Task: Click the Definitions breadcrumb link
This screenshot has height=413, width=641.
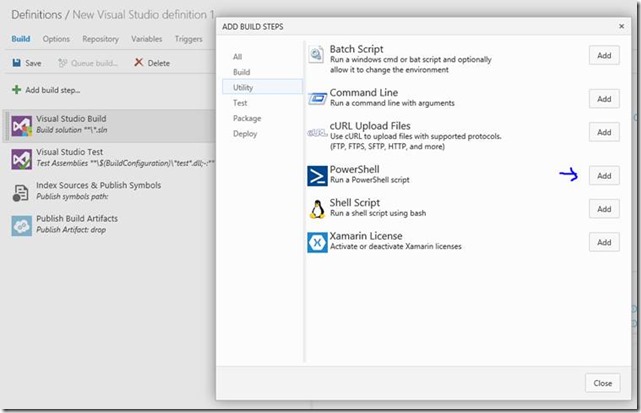Action: (x=36, y=15)
